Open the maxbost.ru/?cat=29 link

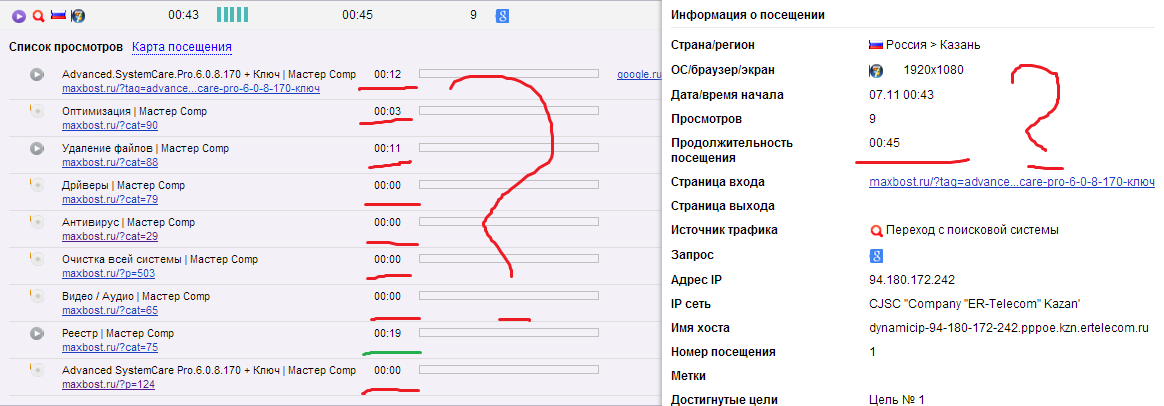tap(110, 237)
